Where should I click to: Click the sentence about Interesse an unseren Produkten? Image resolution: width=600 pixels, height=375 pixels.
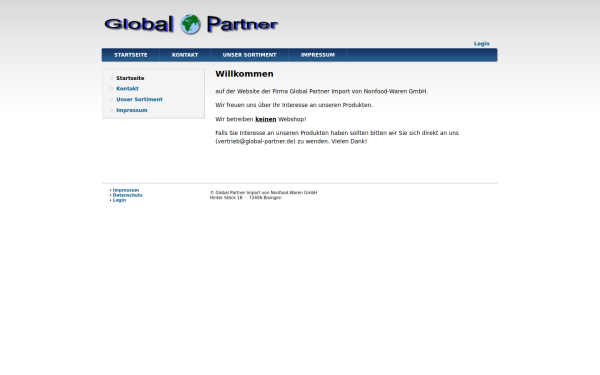pyautogui.click(x=294, y=105)
